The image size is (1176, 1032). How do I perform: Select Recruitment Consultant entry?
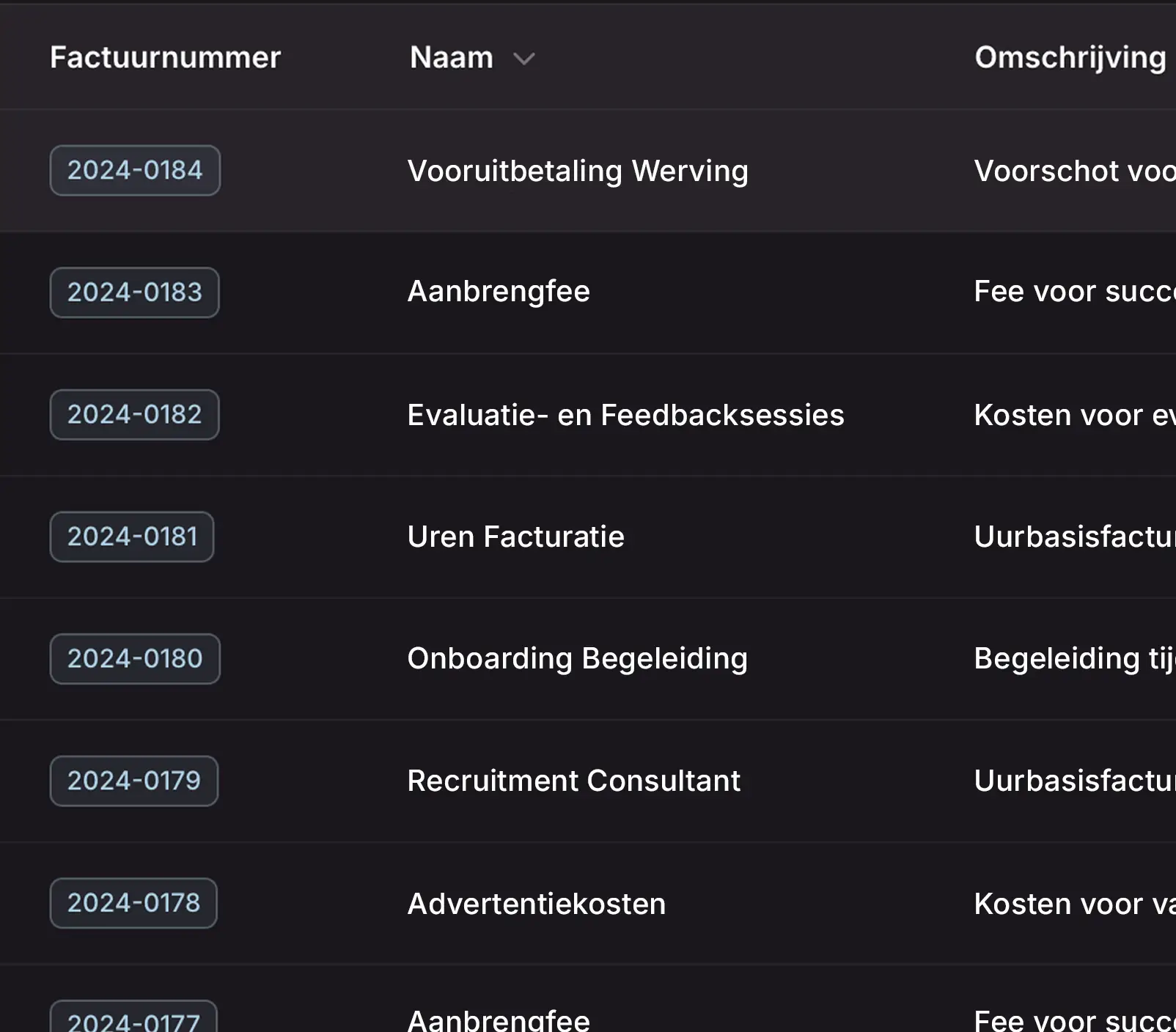coord(573,781)
